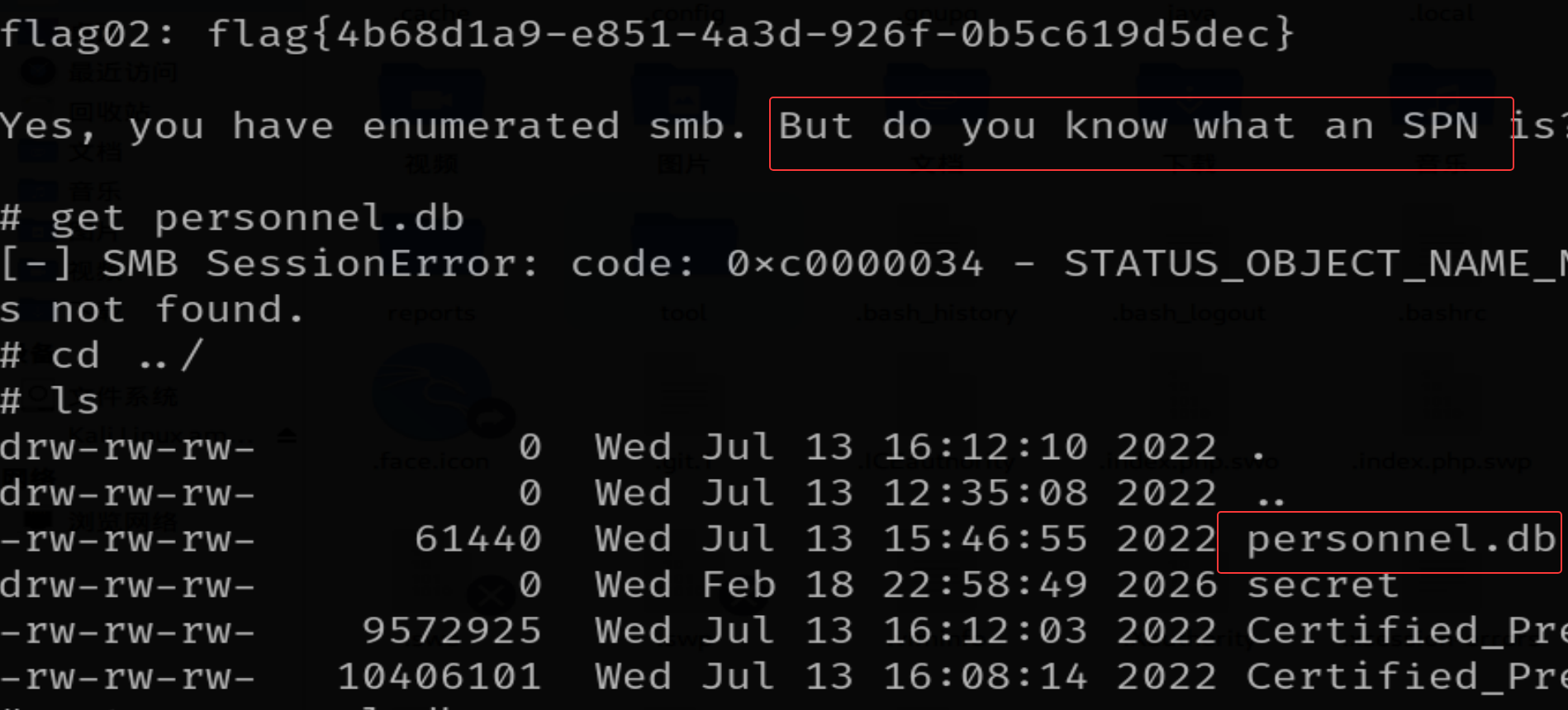This screenshot has width=1568, height=710.
Task: Click the Certified_Pre file sized 9572925
Action: [1404, 632]
